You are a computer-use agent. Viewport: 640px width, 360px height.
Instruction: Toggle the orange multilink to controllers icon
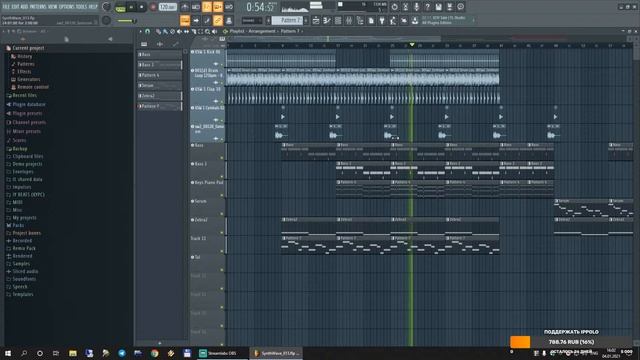click(x=218, y=20)
